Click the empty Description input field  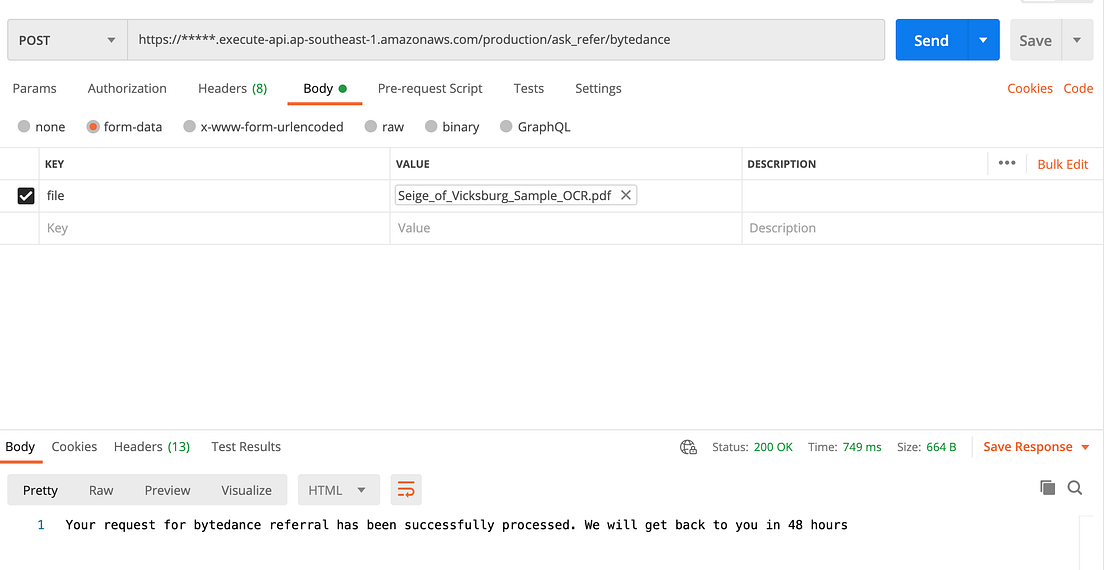pos(922,228)
